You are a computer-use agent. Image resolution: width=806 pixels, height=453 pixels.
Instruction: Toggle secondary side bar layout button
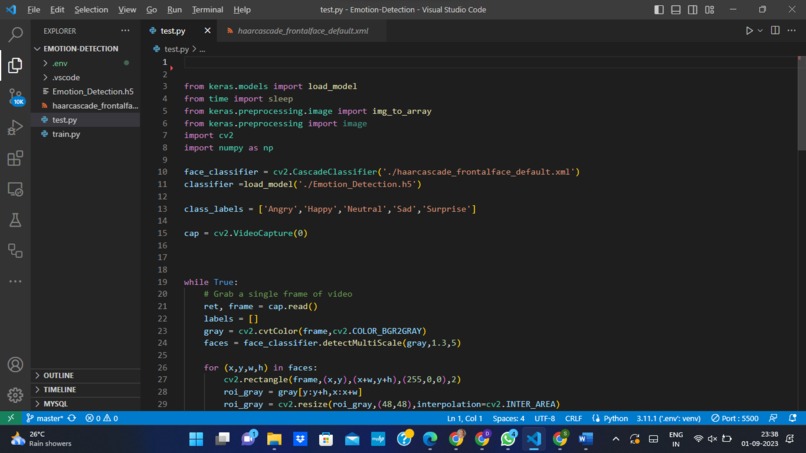(x=692, y=10)
